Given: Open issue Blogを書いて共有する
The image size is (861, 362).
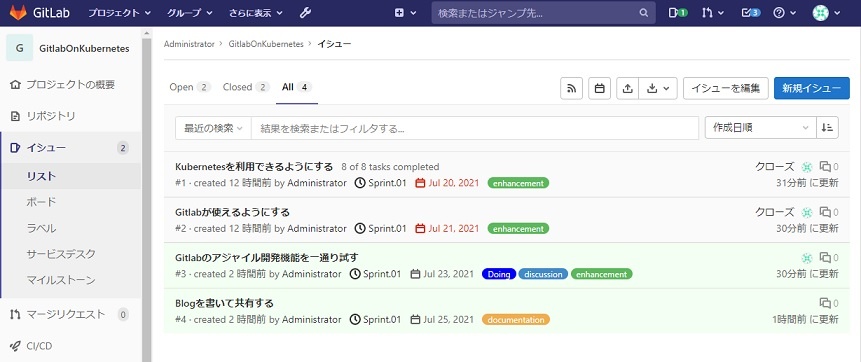Looking at the screenshot, I should click(x=224, y=303).
